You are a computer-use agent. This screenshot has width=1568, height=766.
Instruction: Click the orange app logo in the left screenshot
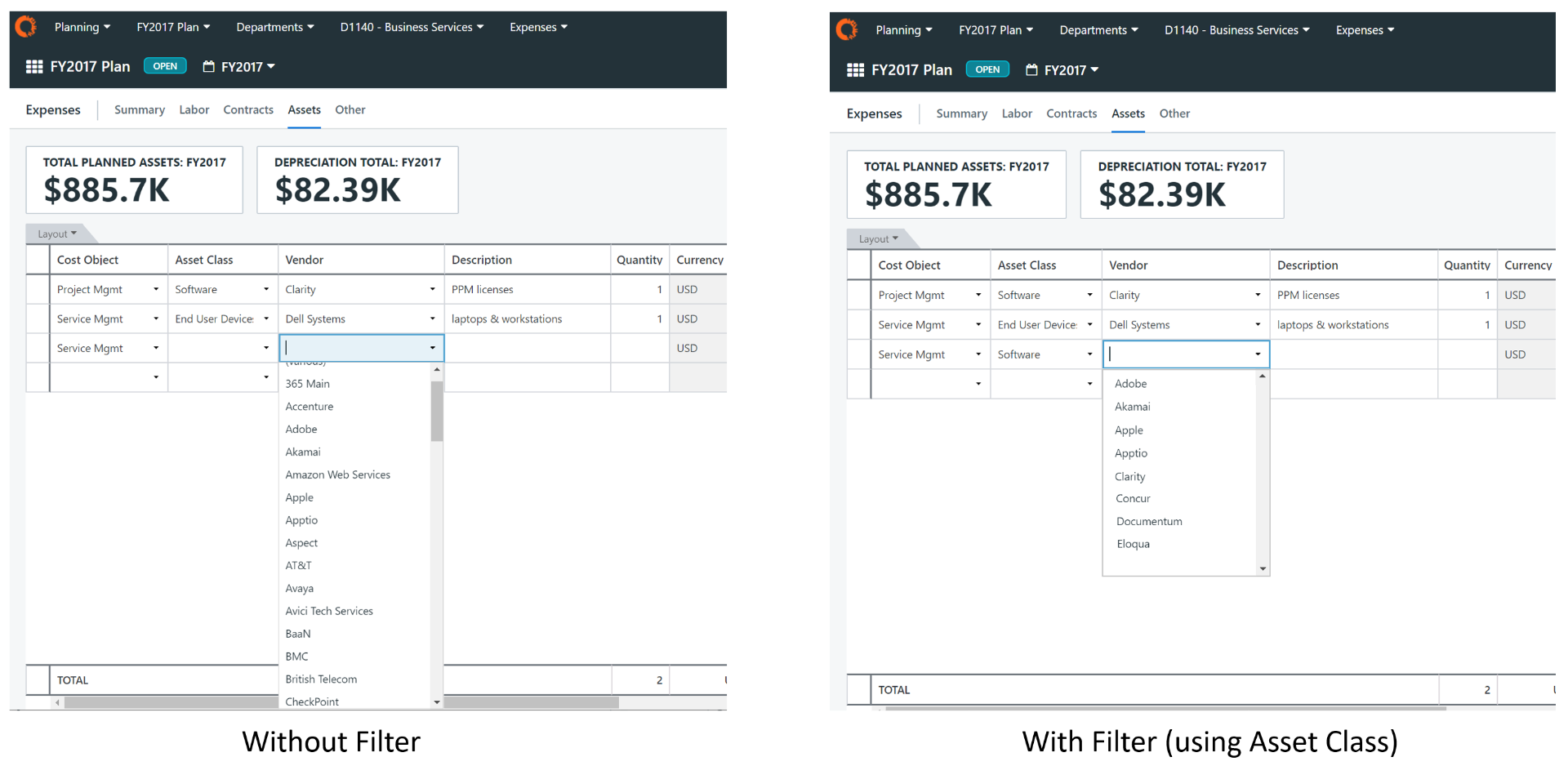point(26,27)
